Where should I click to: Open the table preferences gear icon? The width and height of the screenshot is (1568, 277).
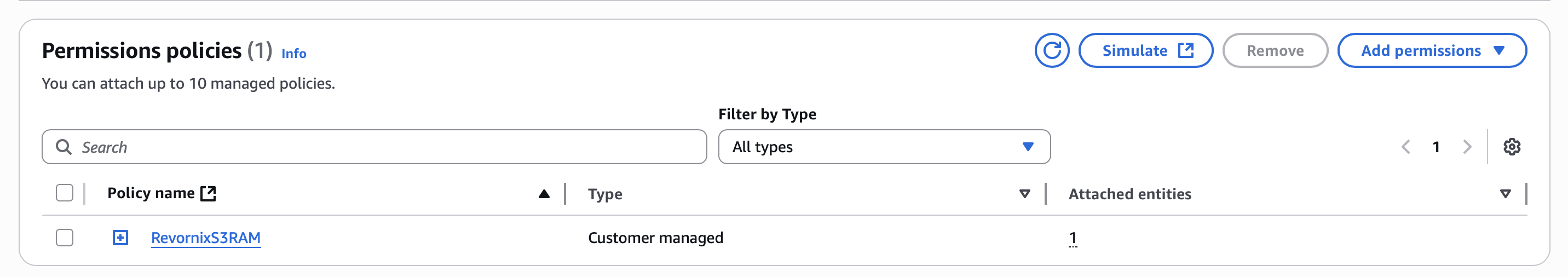coord(1512,147)
